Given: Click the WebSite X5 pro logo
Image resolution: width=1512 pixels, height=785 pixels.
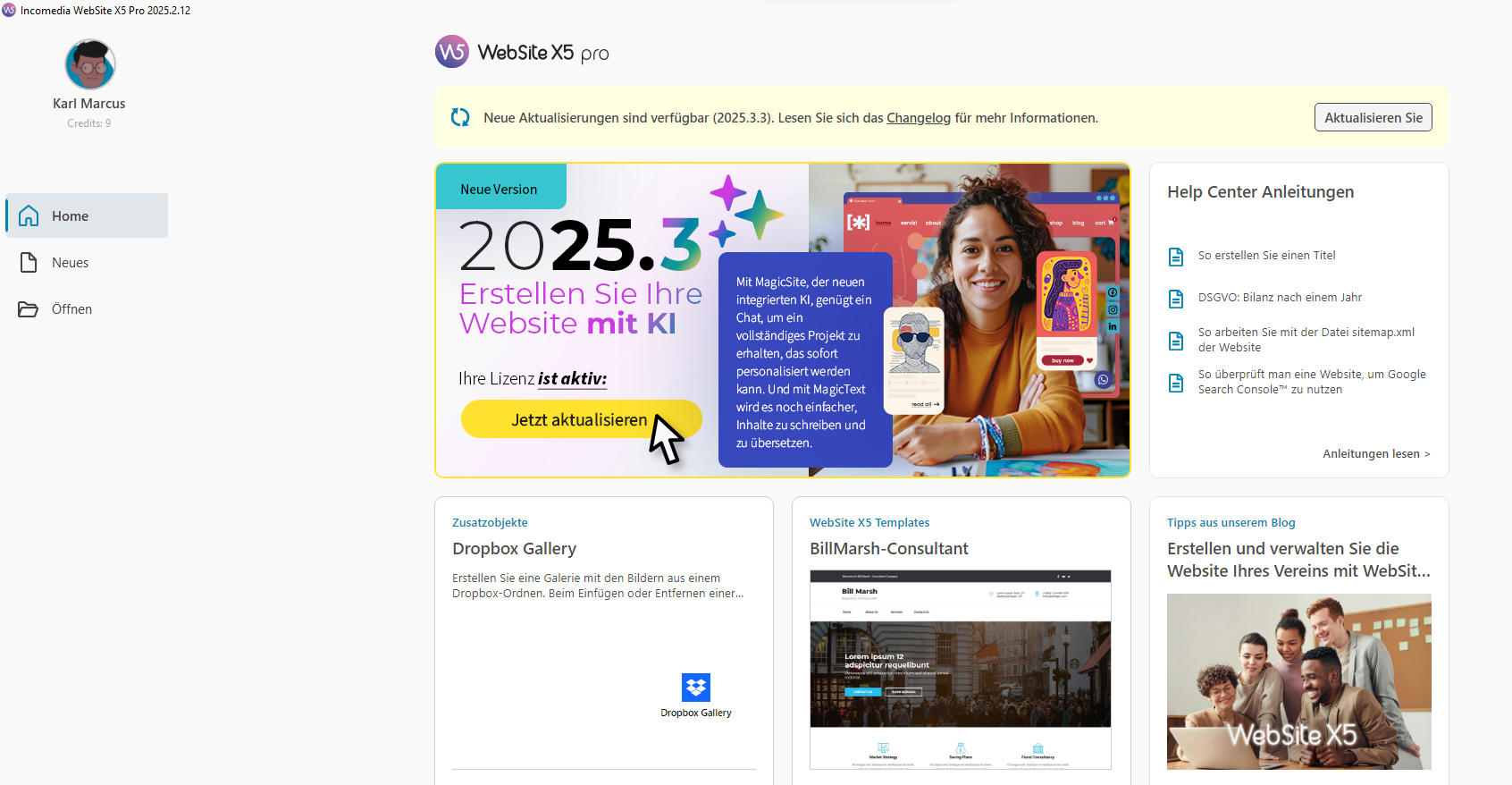Looking at the screenshot, I should (x=522, y=53).
